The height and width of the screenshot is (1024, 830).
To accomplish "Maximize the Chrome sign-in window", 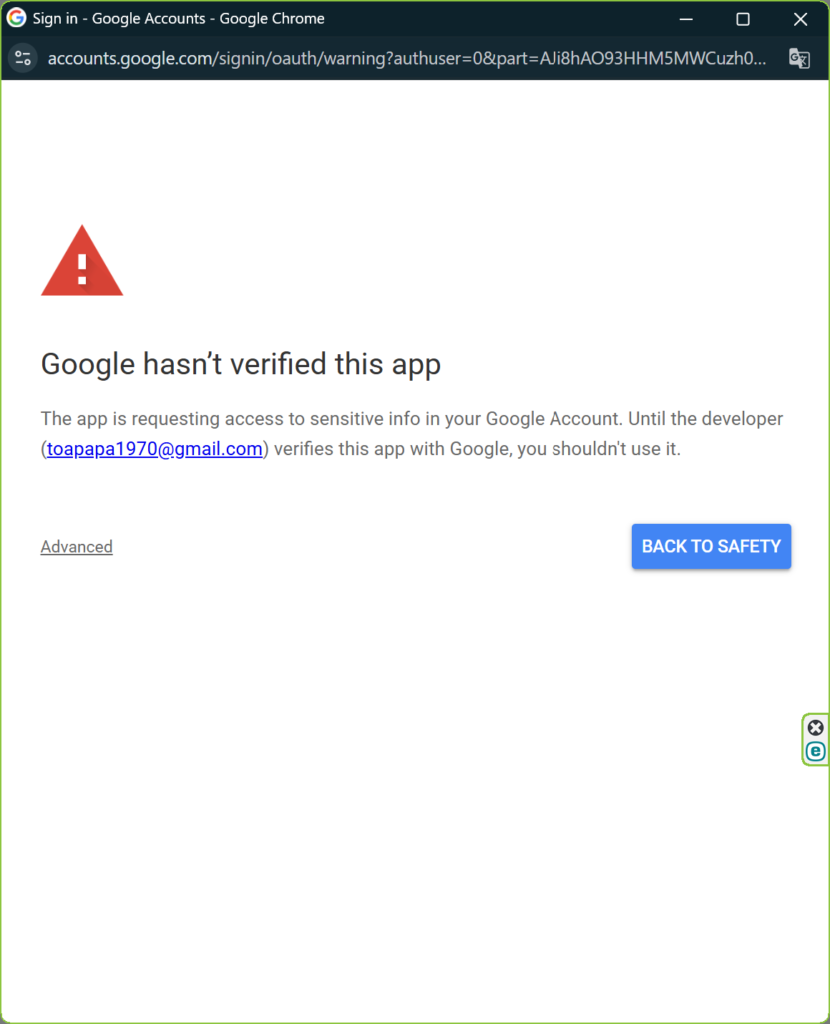I will 743,19.
